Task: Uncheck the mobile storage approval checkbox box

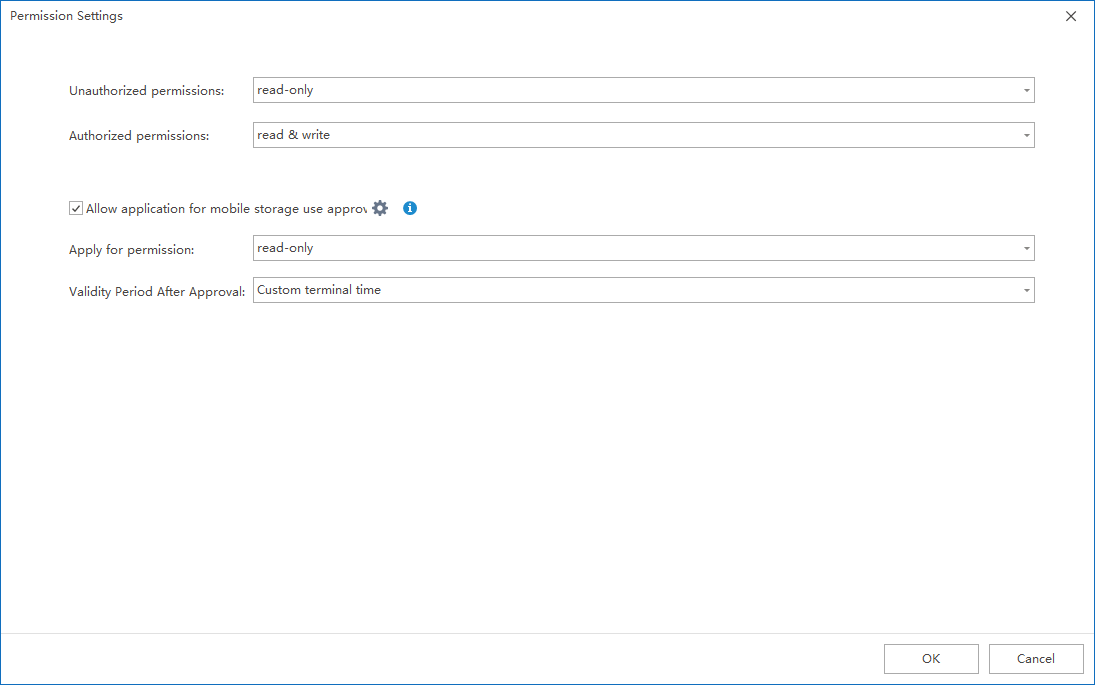Action: 76,209
